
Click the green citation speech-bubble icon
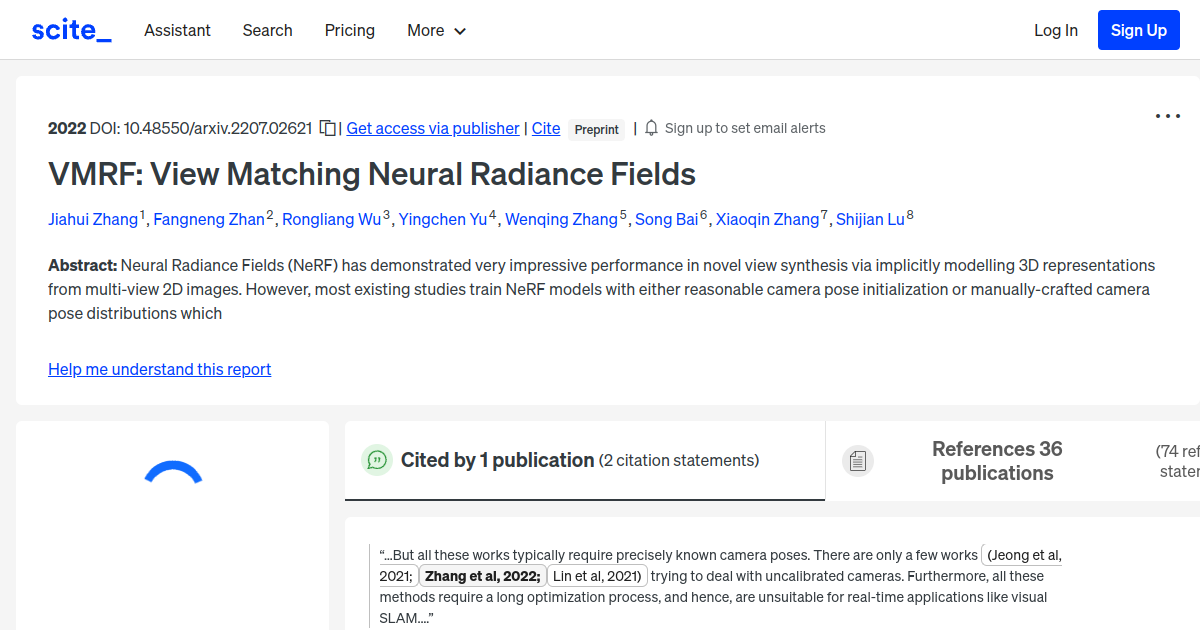pos(377,460)
